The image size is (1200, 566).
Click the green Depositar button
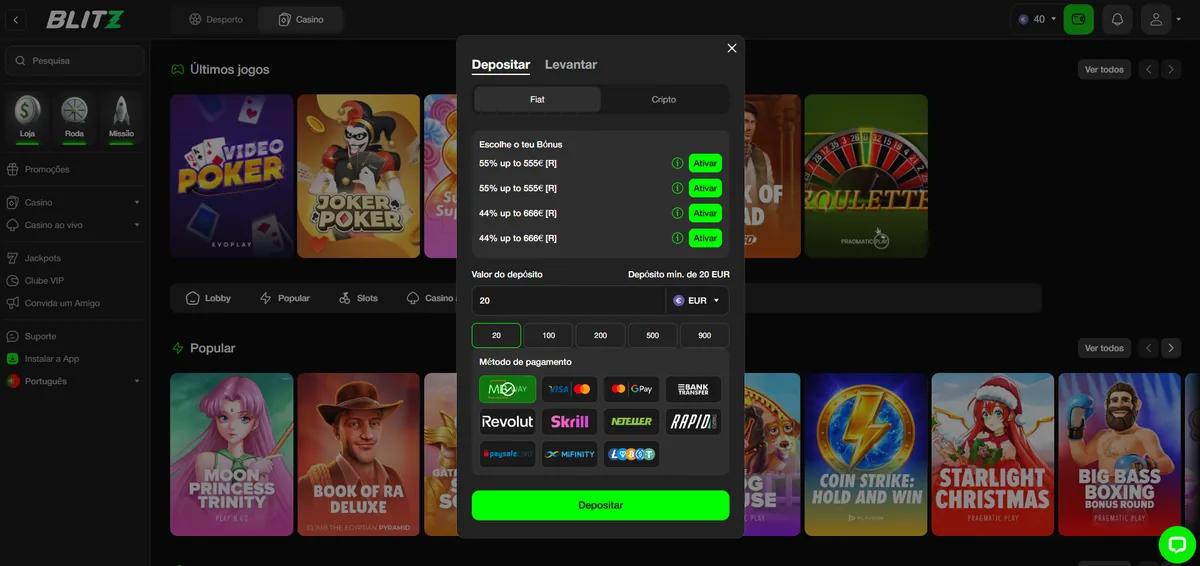[x=600, y=505]
